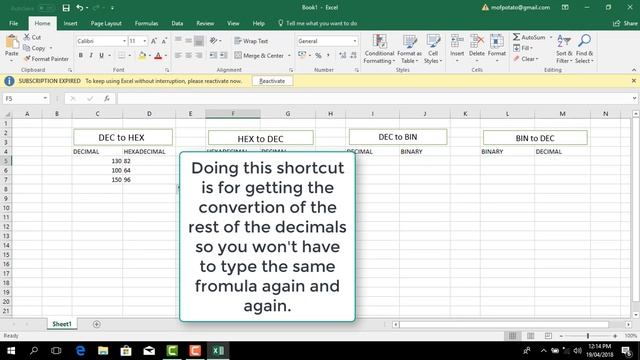This screenshot has width=640, height=360.
Task: Toggle Italic formatting
Action: click(x=91, y=56)
